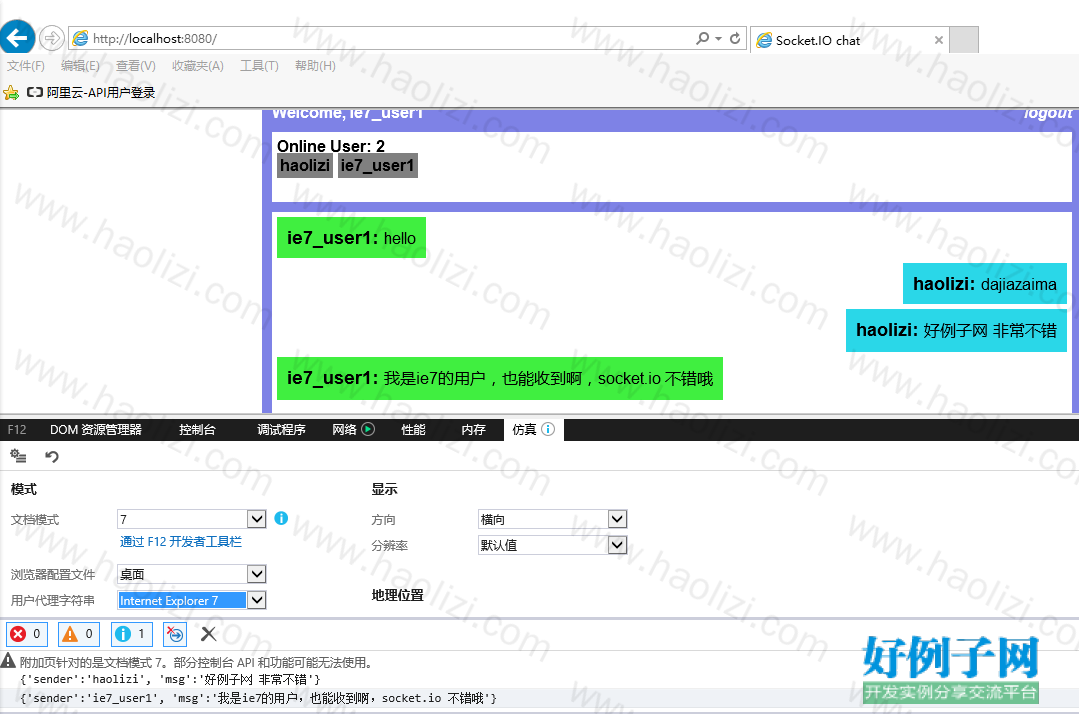Viewport: 1079px width, 714px height.
Task: Click the favorites star icon
Action: point(10,92)
